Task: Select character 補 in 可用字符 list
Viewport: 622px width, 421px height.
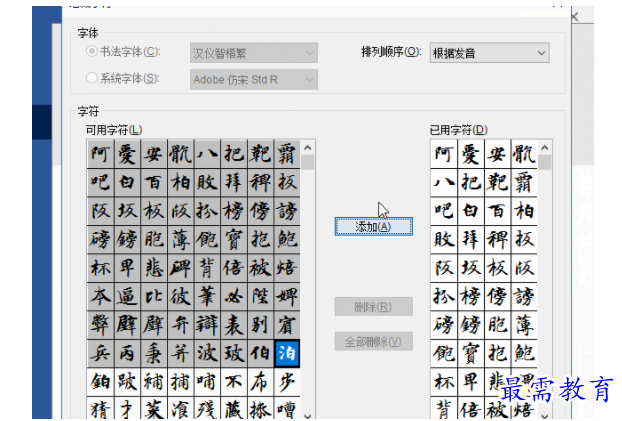Action: [x=154, y=382]
